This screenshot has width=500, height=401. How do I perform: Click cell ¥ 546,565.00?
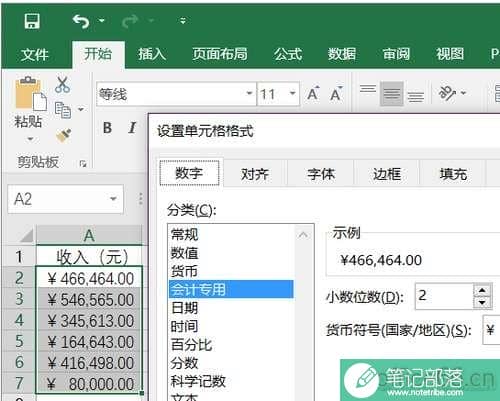click(89, 299)
